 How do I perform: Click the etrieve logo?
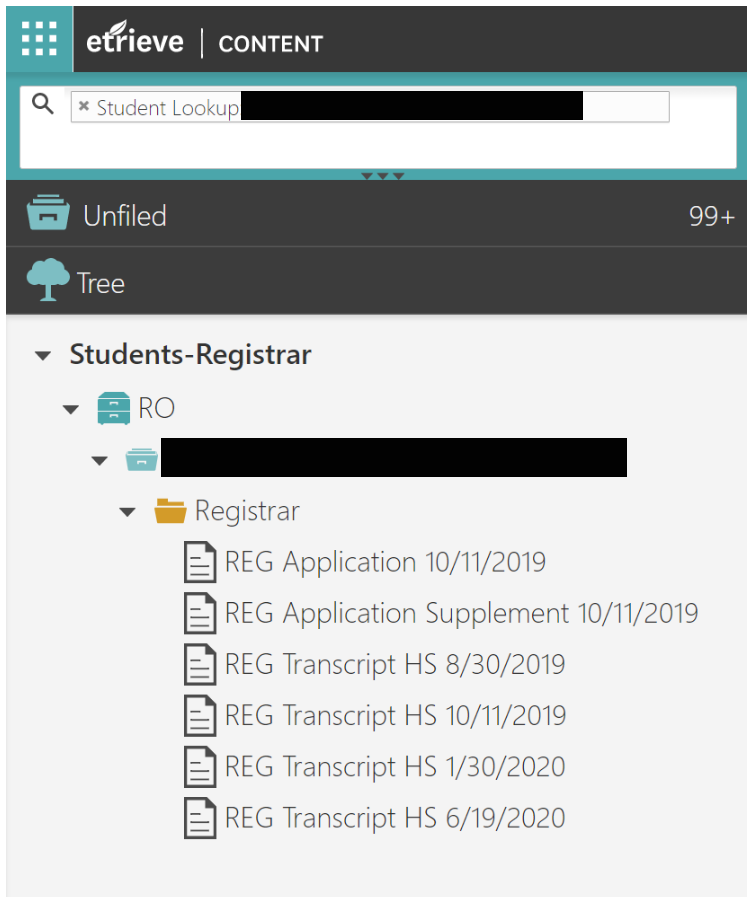(x=135, y=39)
